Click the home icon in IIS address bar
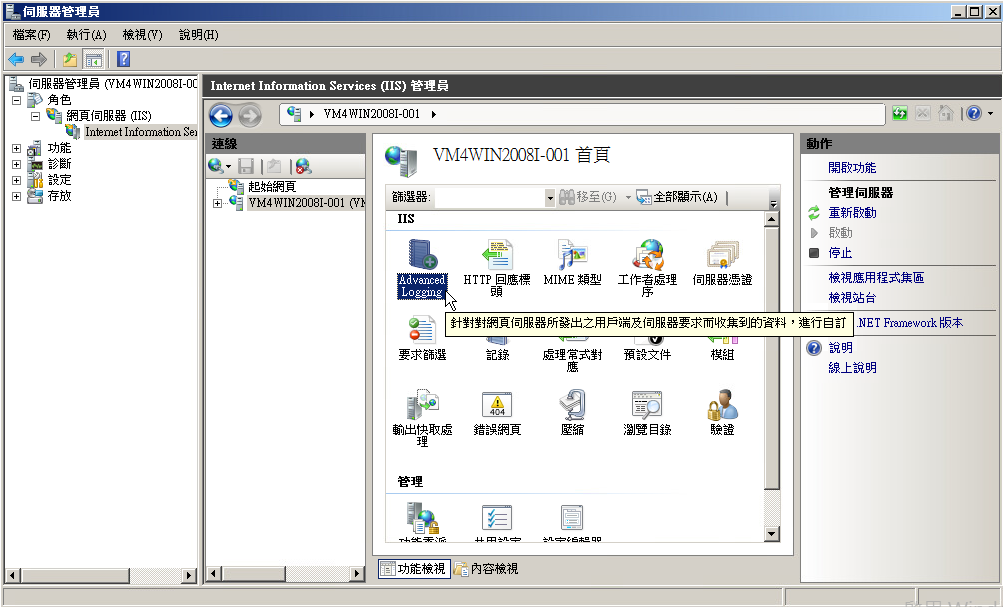The image size is (1003, 607). click(x=945, y=114)
